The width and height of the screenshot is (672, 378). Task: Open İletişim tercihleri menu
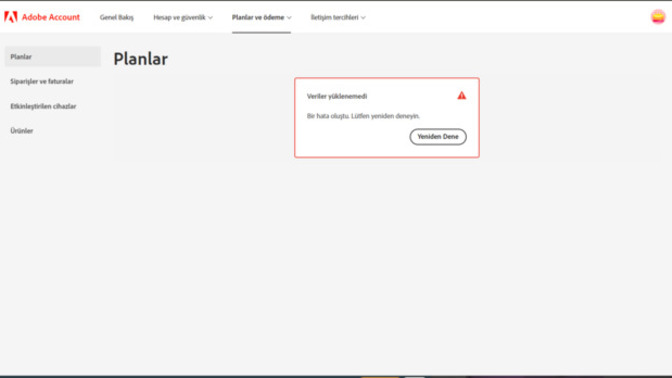(x=334, y=18)
